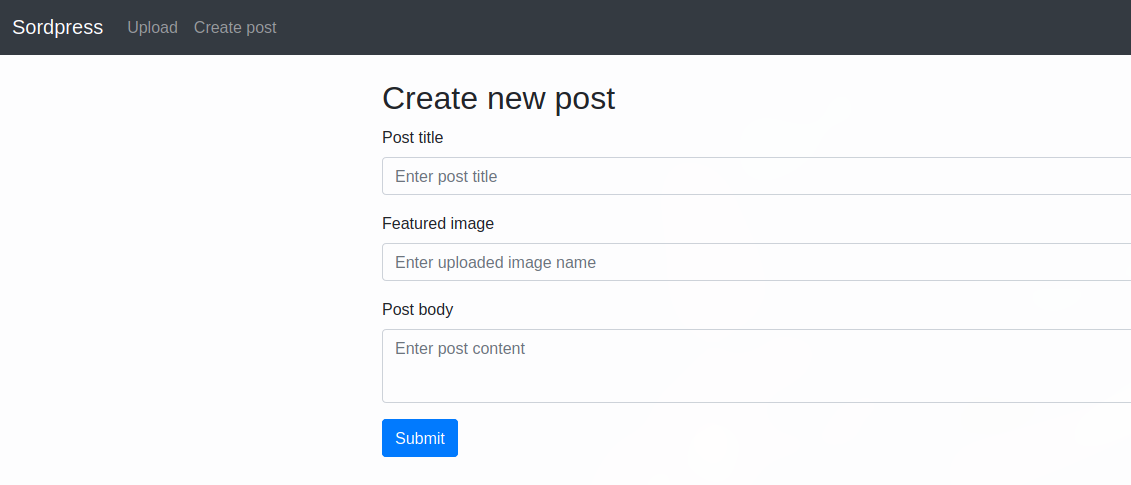Image resolution: width=1131 pixels, height=485 pixels.
Task: Go to the Upload page
Action: click(x=152, y=27)
